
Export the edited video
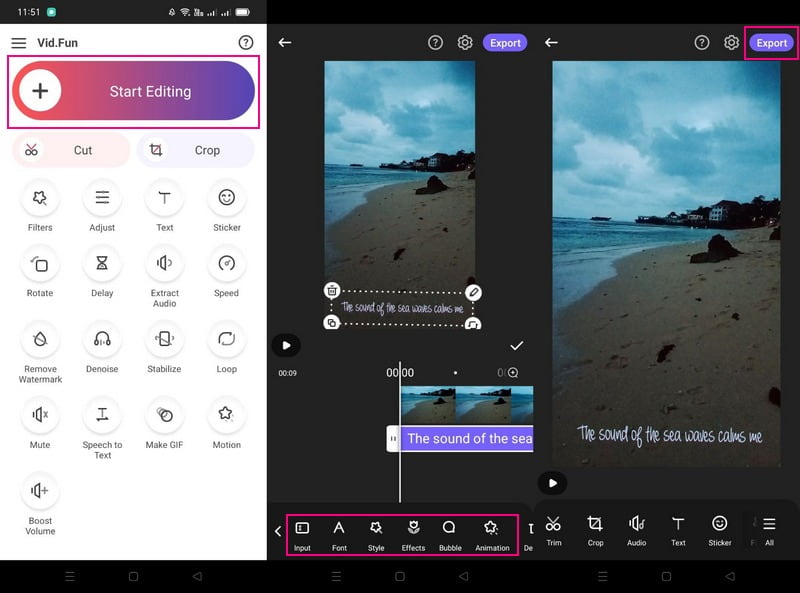click(771, 43)
